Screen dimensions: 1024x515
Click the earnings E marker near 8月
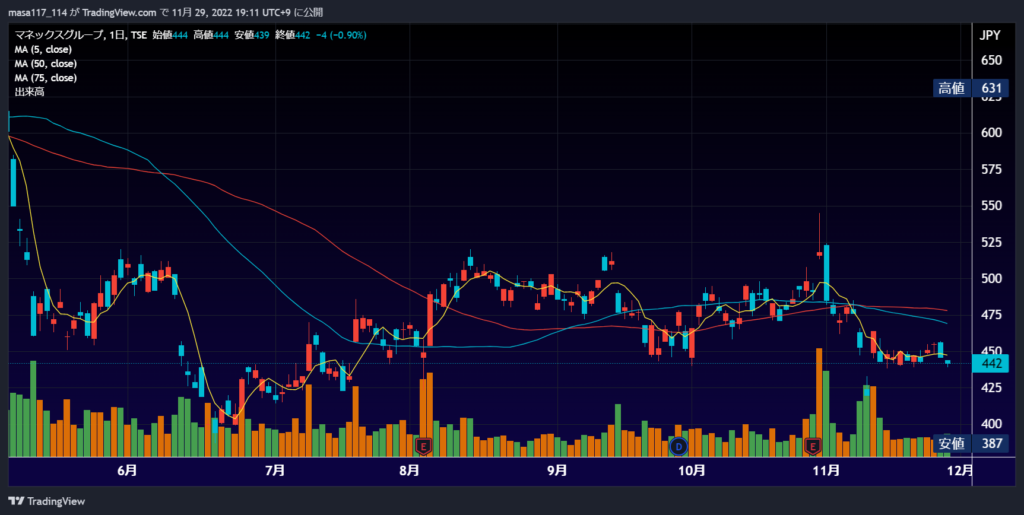click(424, 446)
